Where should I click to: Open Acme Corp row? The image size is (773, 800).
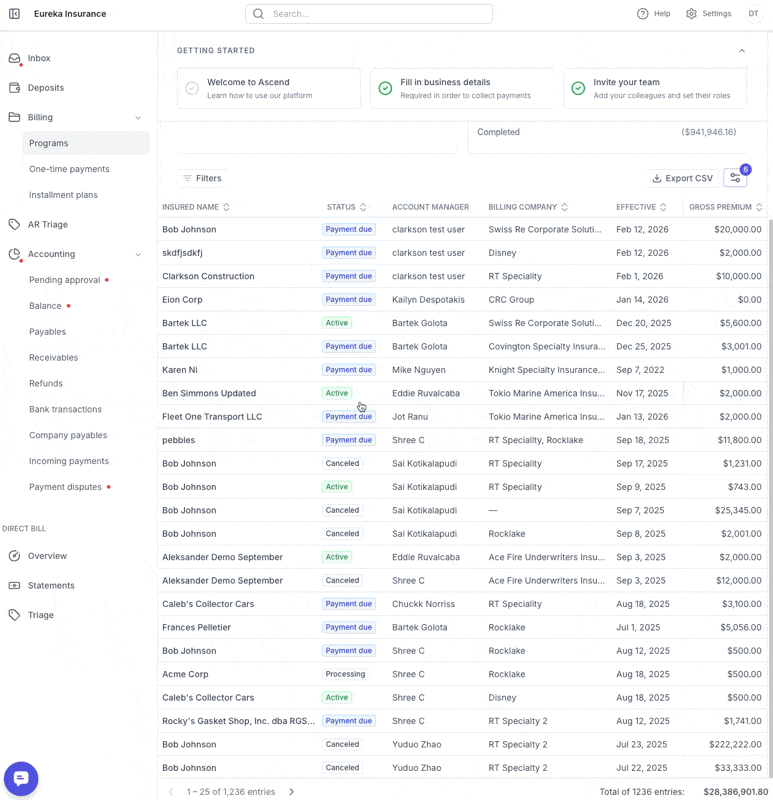tap(462, 674)
